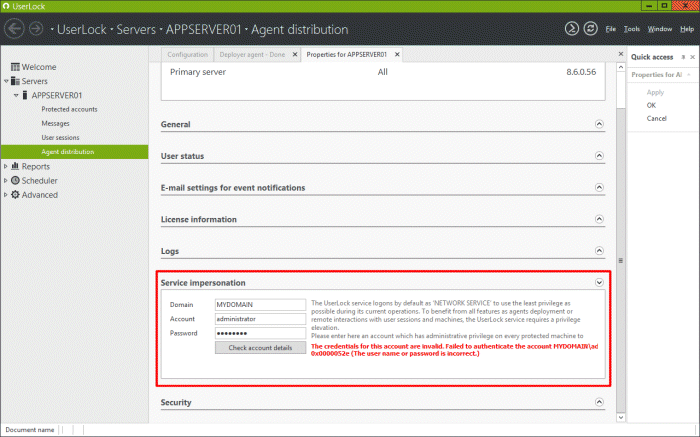Open User sessions in the tree

pos(60,137)
